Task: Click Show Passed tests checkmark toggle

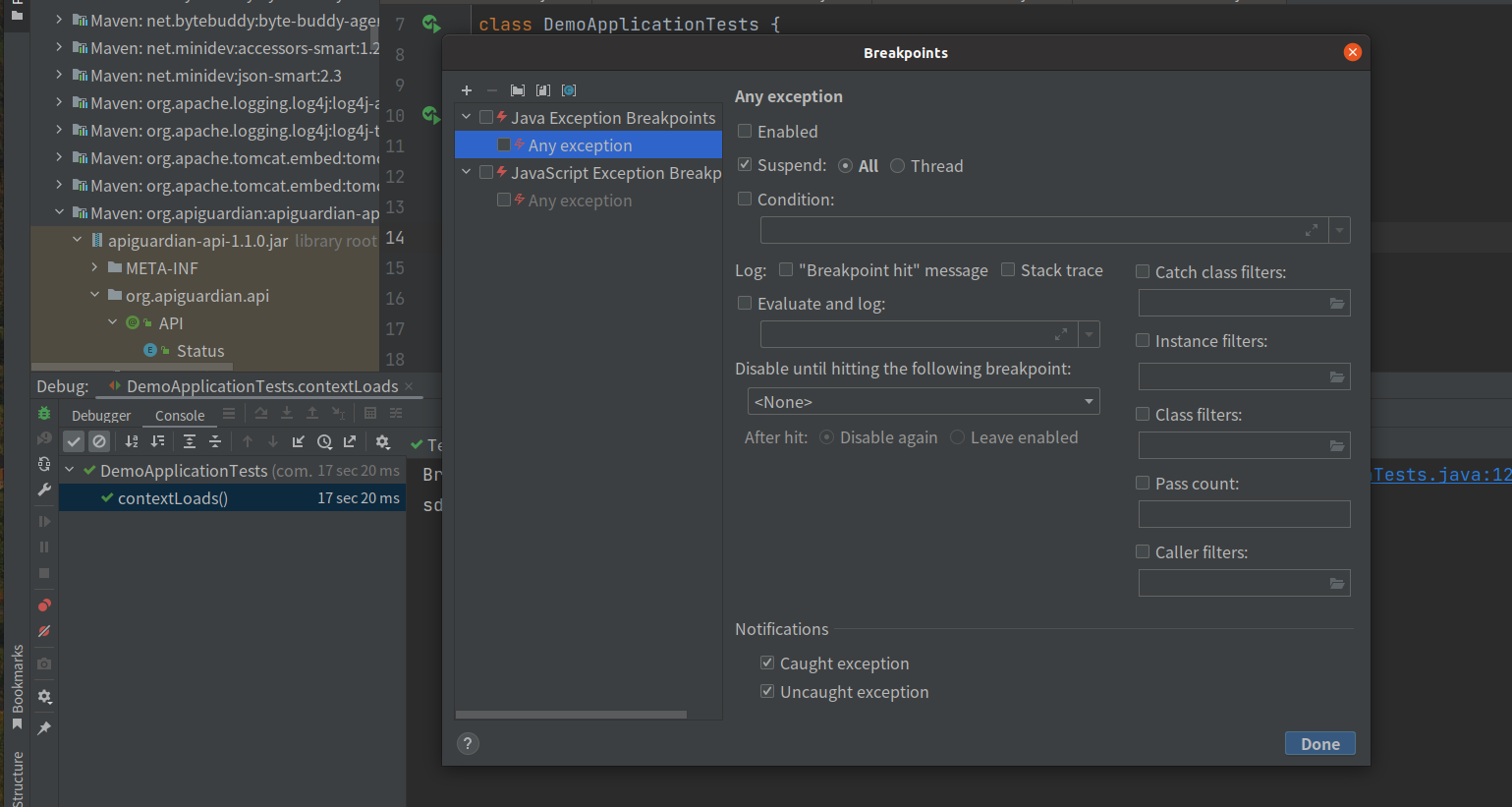Action: click(74, 442)
